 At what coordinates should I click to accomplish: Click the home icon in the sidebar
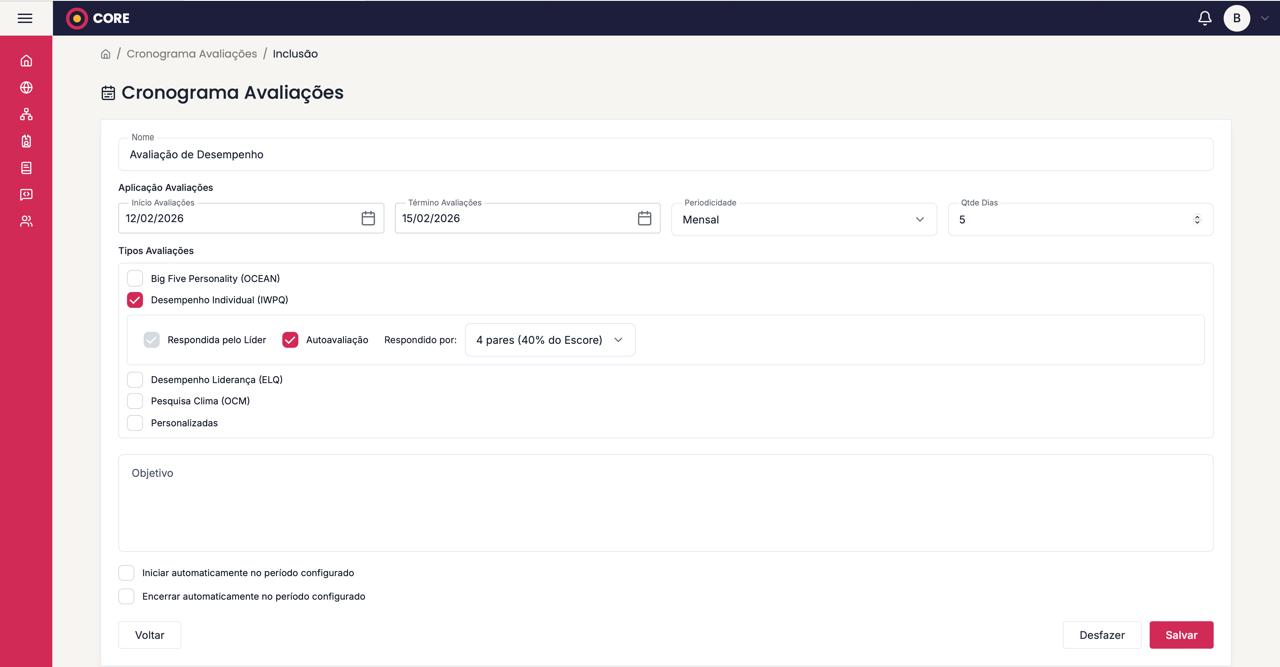tap(26, 61)
